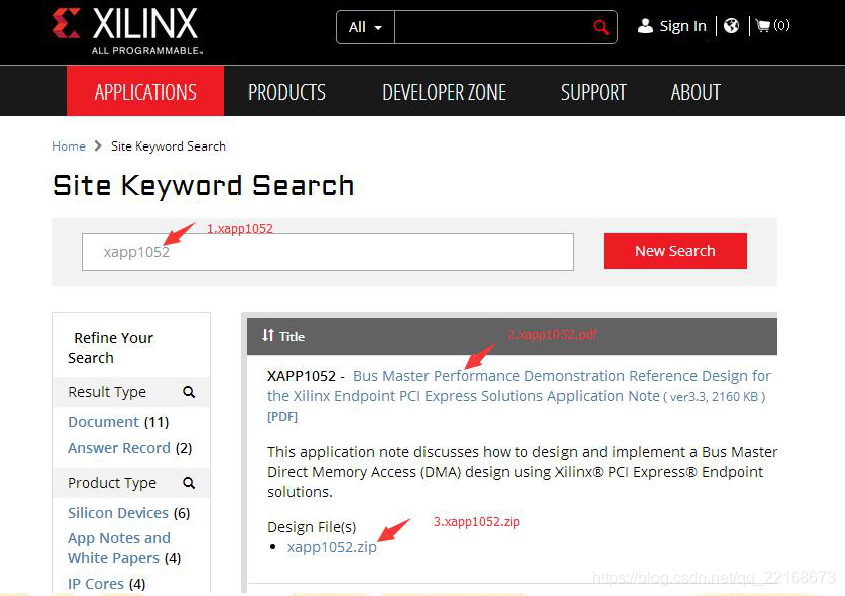Click the Title column header

[292, 336]
